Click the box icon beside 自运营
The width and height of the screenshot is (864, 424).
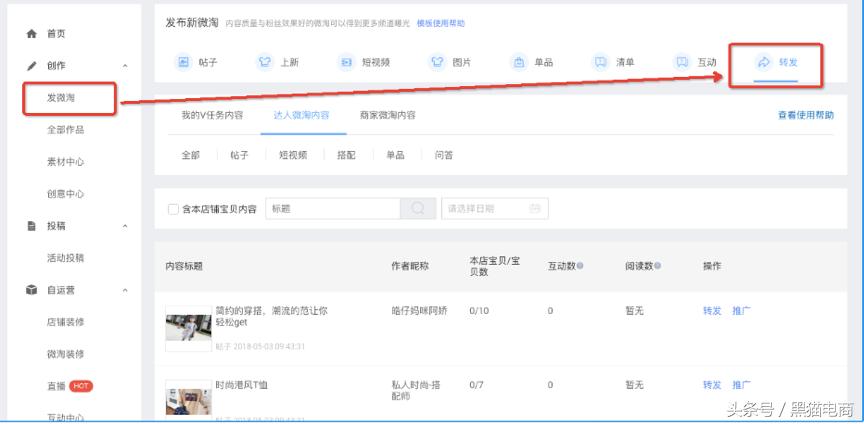point(31,290)
